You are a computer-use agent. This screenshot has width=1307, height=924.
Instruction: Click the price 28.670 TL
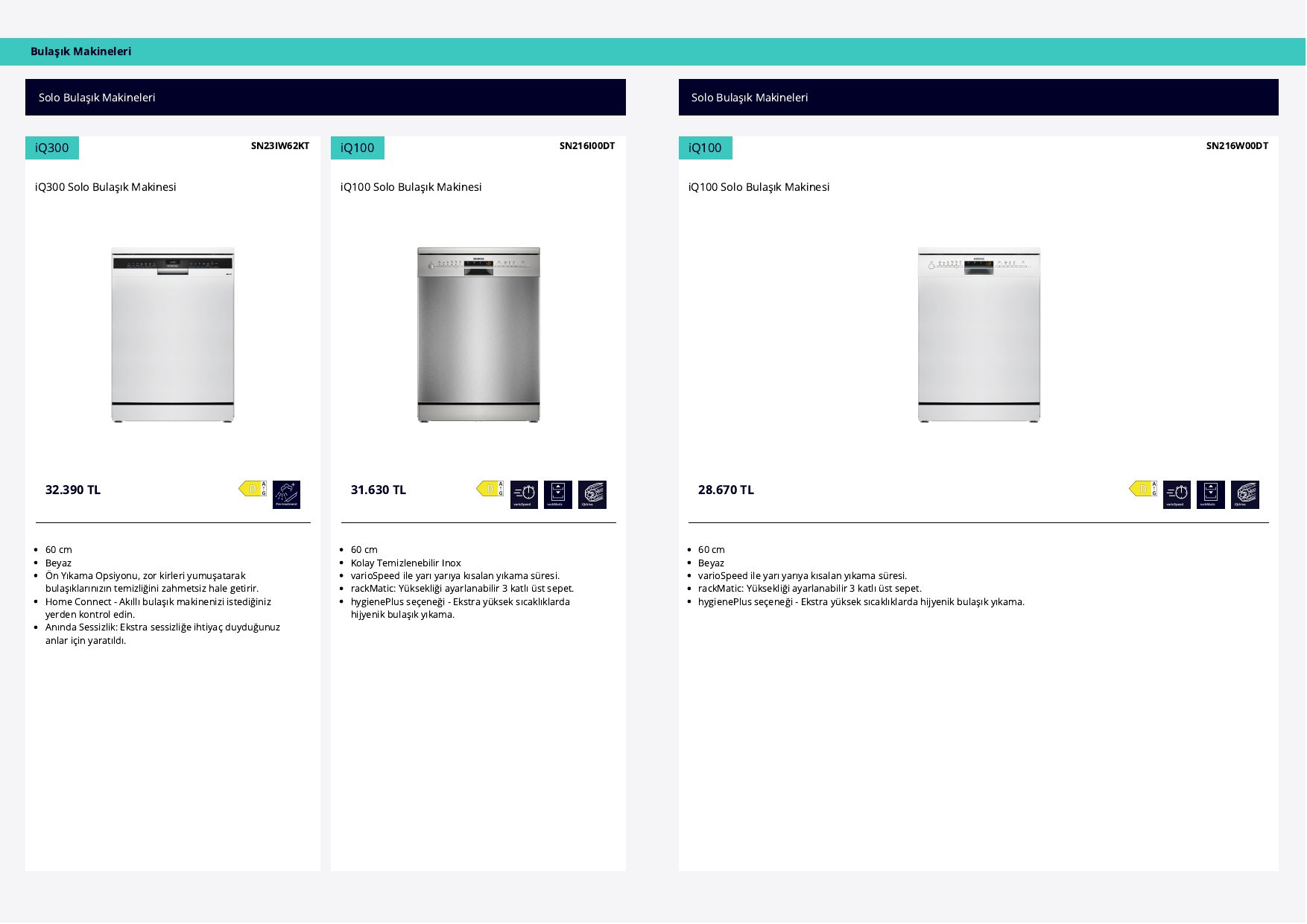(727, 490)
